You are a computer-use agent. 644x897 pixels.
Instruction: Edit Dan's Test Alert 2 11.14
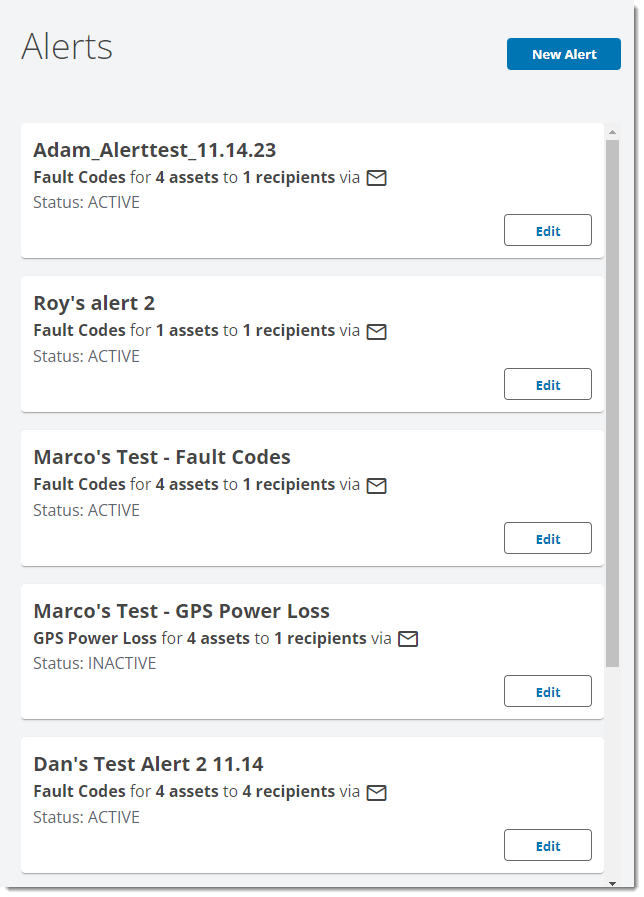pos(547,845)
